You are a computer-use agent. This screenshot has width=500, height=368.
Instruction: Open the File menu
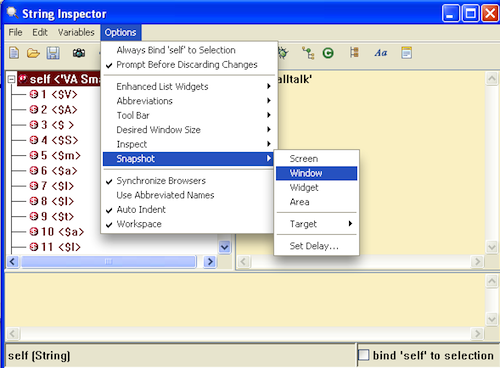click(15, 32)
